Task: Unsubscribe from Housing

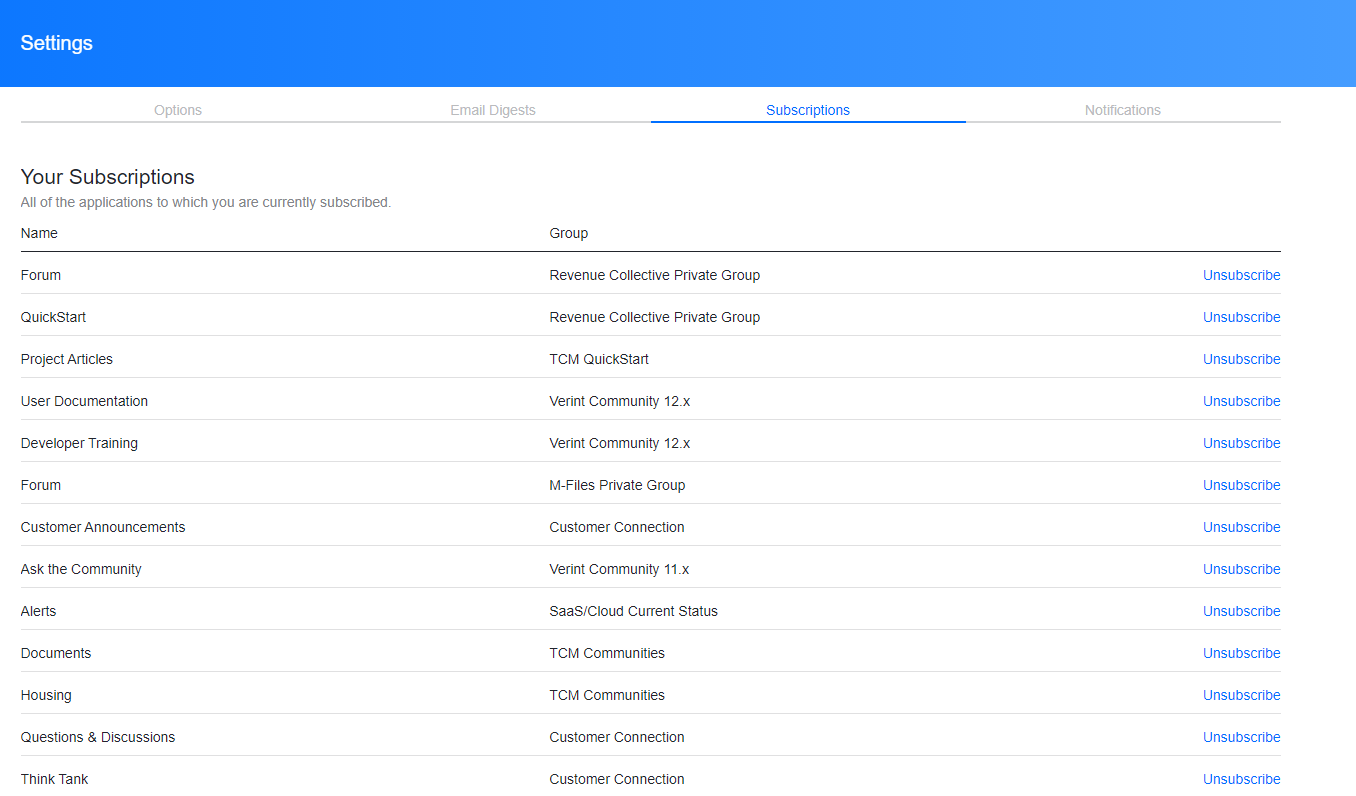Action: (x=1241, y=695)
